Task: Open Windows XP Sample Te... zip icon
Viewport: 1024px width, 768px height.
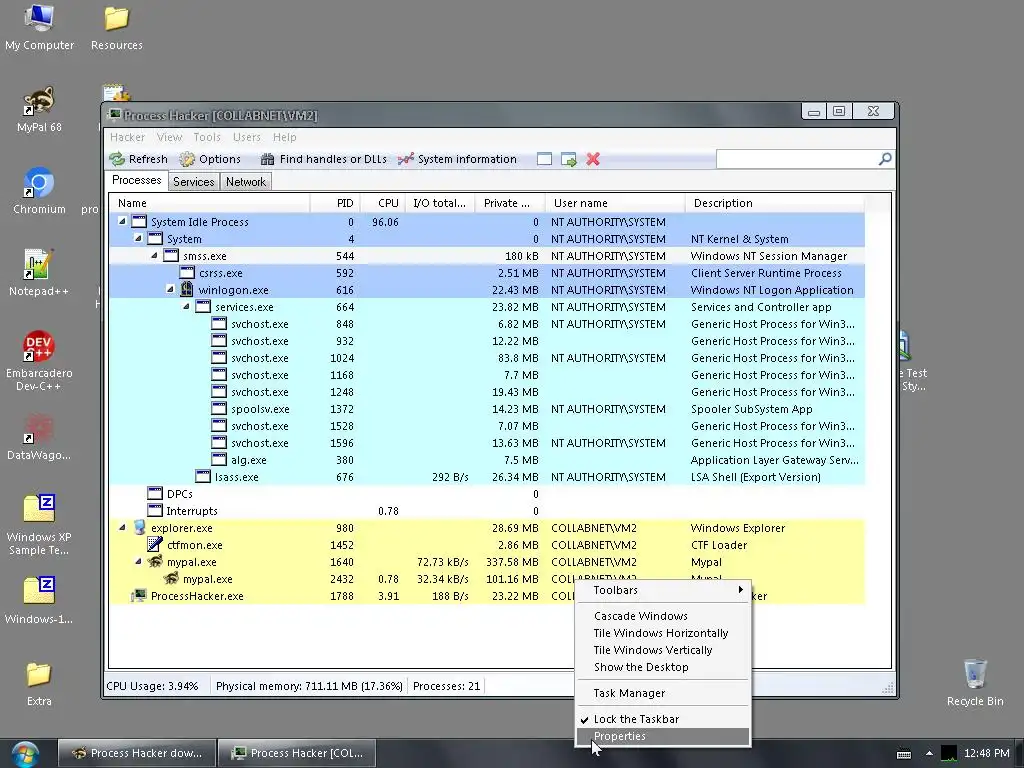Action: [x=39, y=524]
